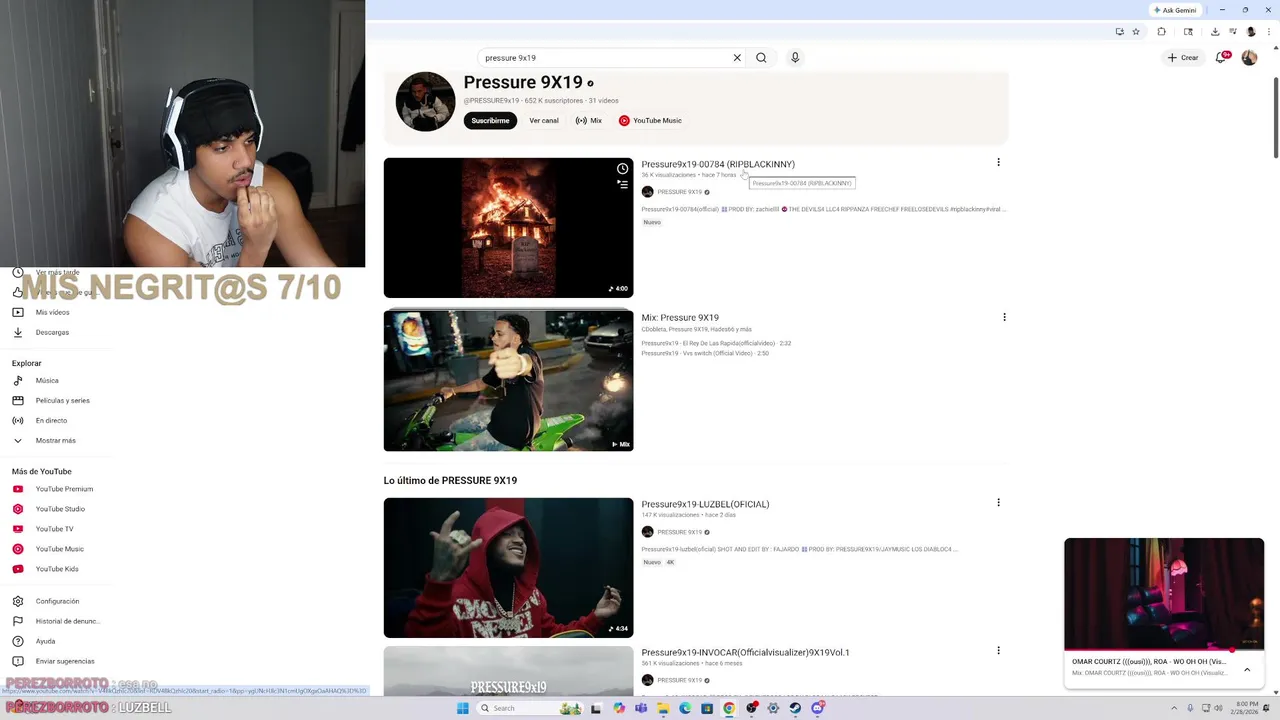Click the YouTube Studio sidebar icon
The height and width of the screenshot is (720, 1280).
18,509
